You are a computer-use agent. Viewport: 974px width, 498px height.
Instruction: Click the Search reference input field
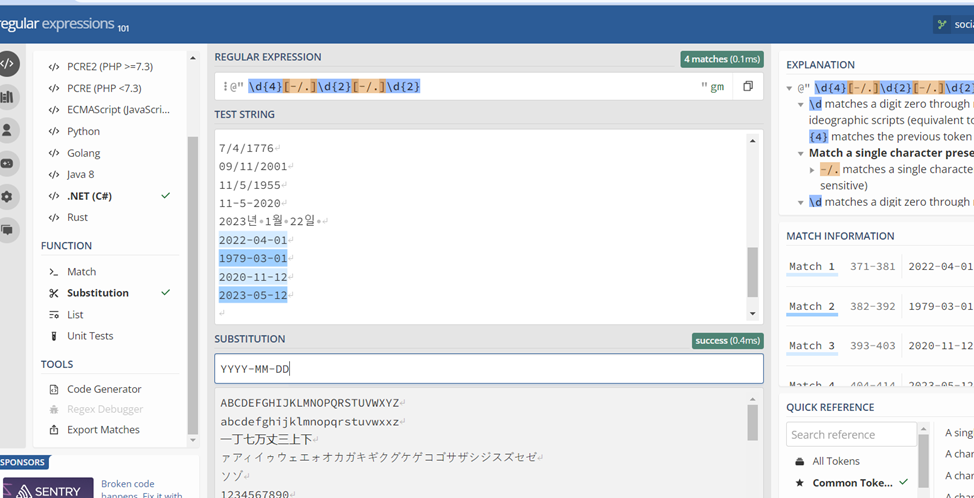pyautogui.click(x=850, y=435)
